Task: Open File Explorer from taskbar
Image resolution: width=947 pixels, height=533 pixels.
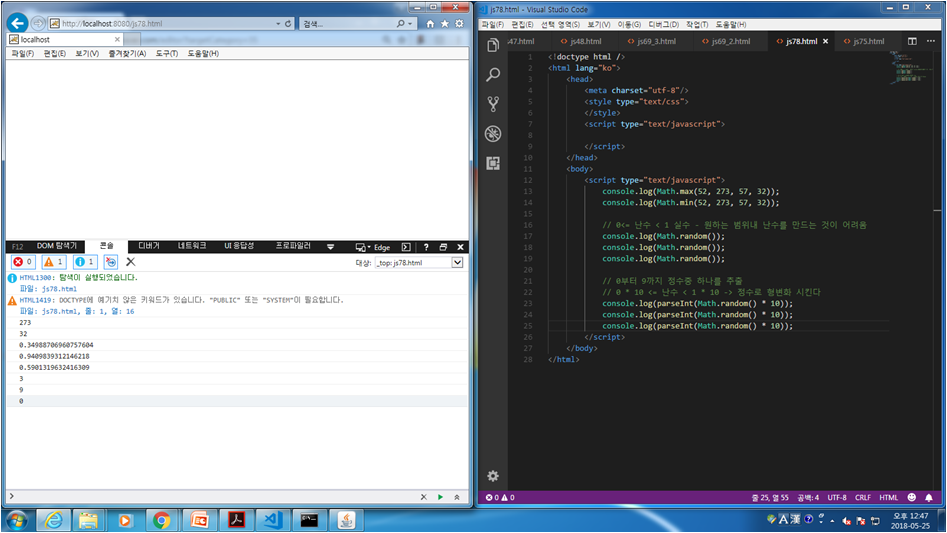Action: (x=88, y=520)
